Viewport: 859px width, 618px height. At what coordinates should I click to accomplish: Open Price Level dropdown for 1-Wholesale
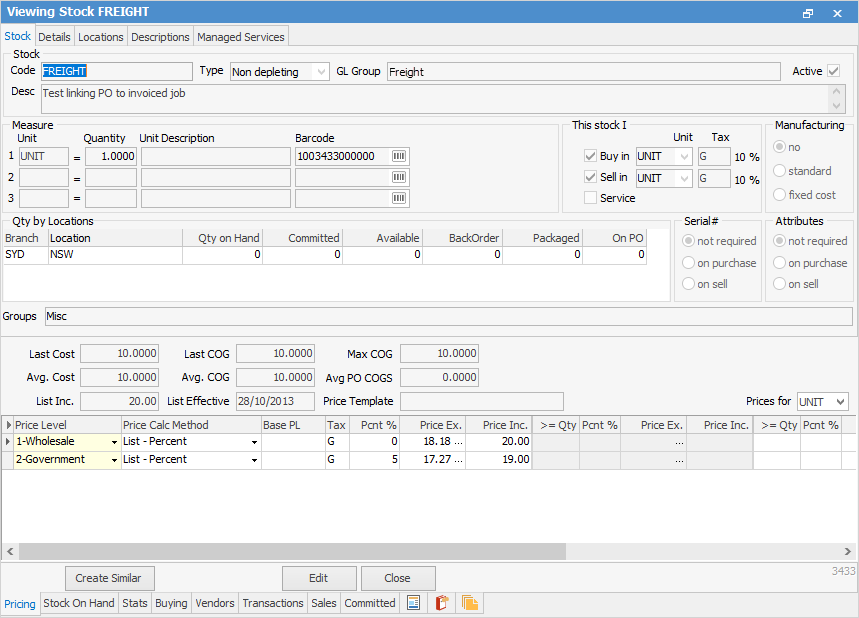114,441
